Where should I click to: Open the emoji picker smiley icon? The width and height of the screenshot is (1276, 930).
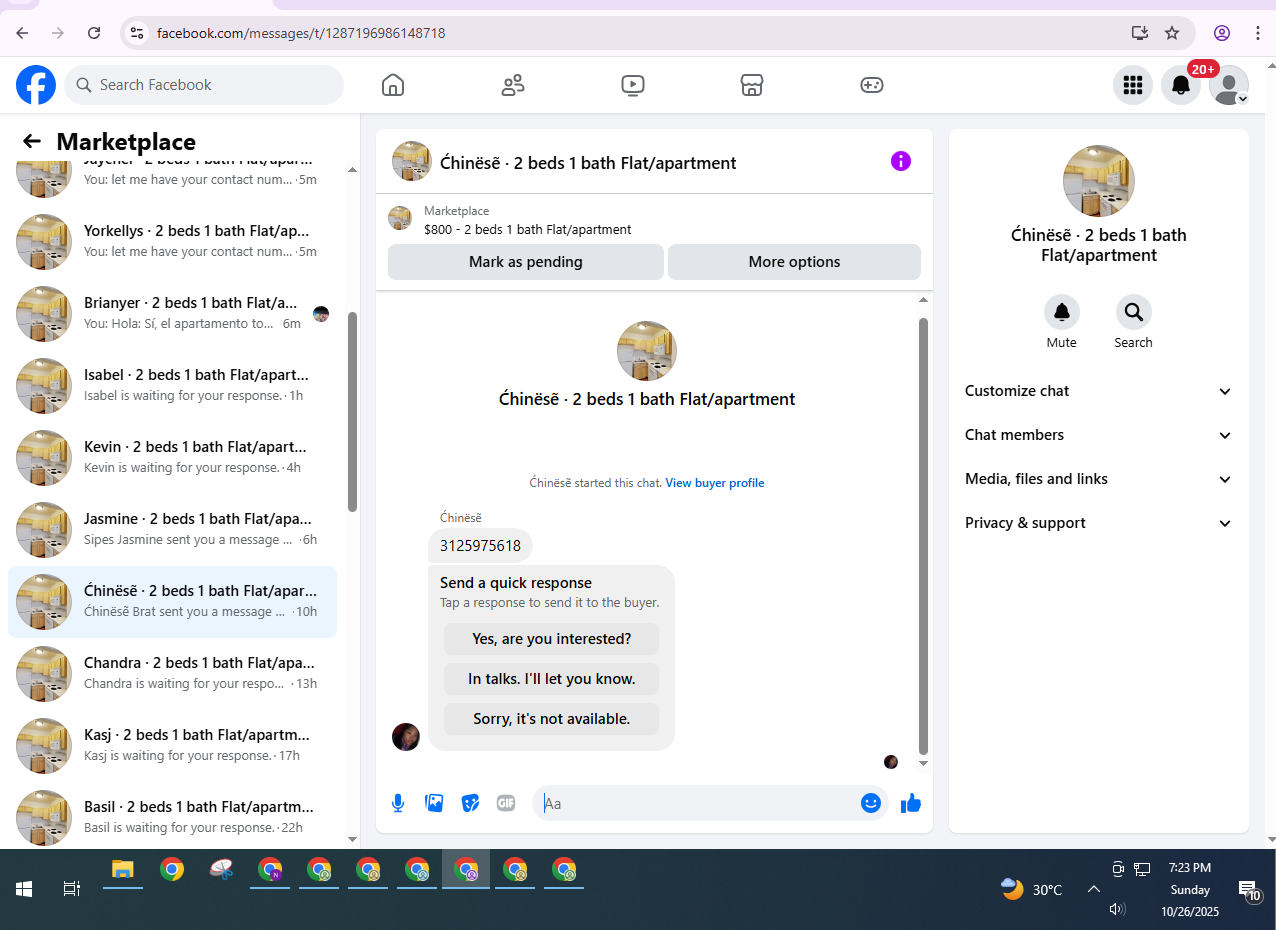[871, 803]
